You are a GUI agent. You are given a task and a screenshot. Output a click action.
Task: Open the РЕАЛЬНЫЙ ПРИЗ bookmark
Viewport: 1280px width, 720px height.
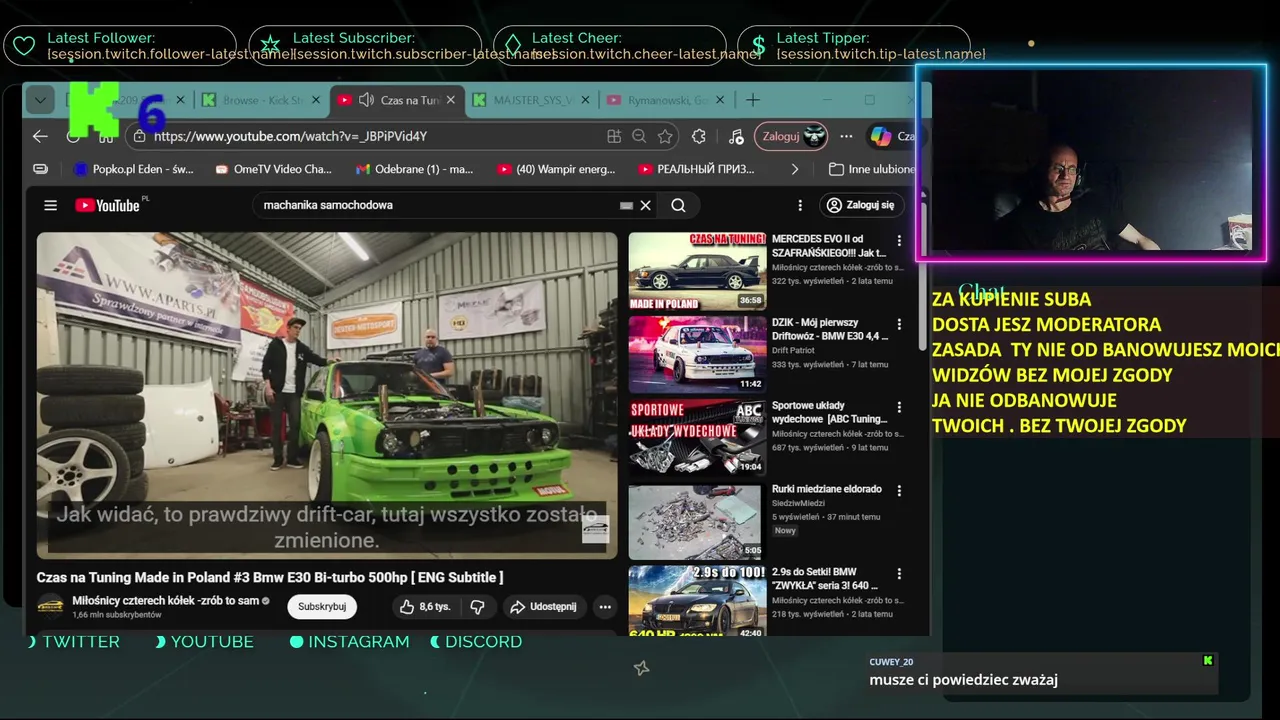[696, 169]
